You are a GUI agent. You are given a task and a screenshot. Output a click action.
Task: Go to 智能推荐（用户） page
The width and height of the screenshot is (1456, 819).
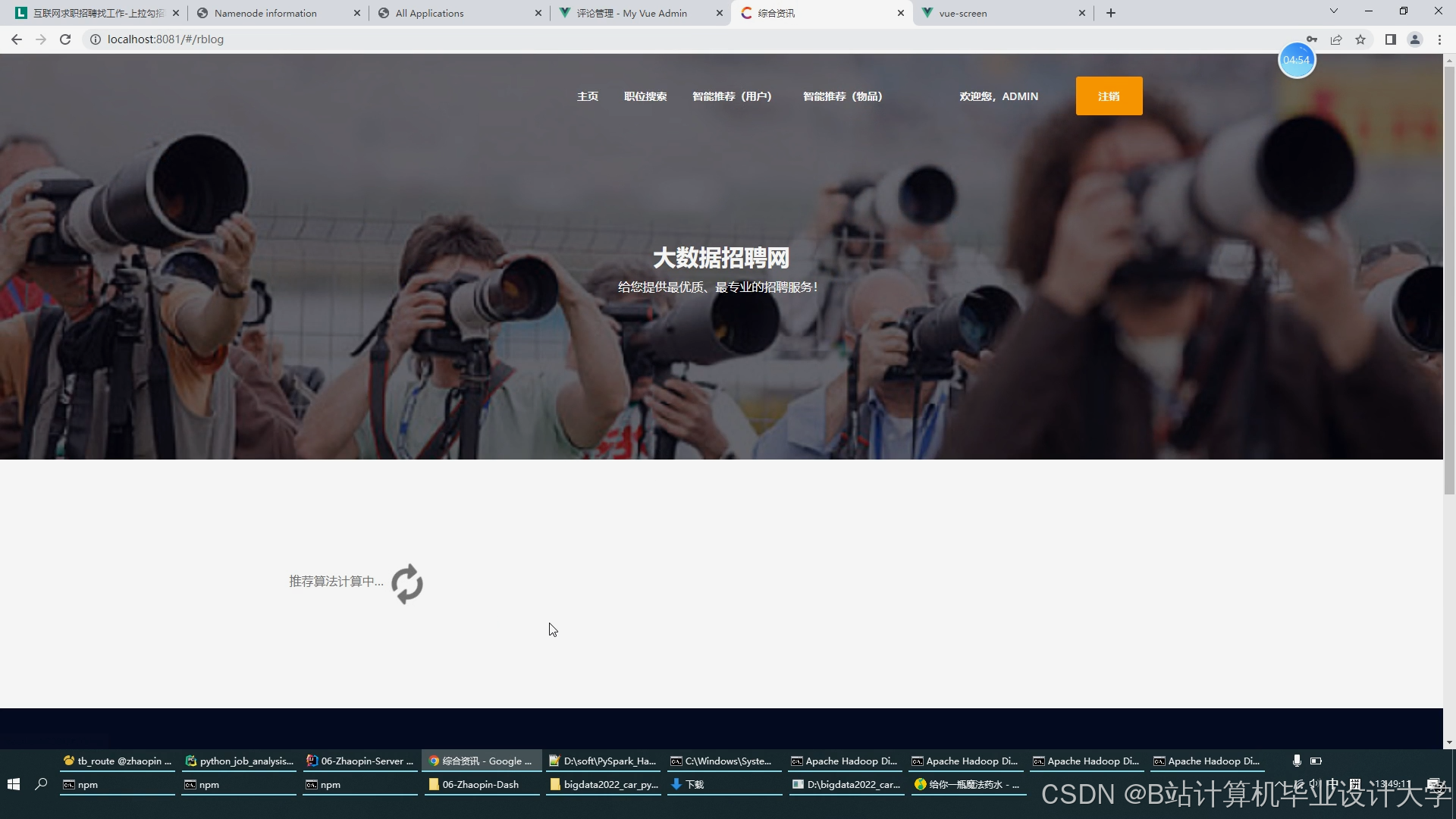pos(732,96)
